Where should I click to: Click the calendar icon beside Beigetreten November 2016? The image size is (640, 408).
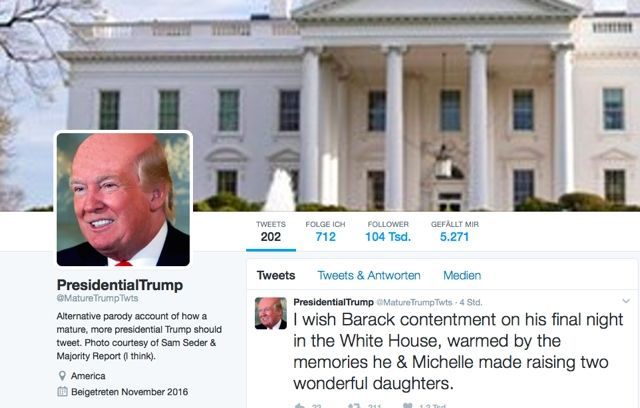(62, 392)
